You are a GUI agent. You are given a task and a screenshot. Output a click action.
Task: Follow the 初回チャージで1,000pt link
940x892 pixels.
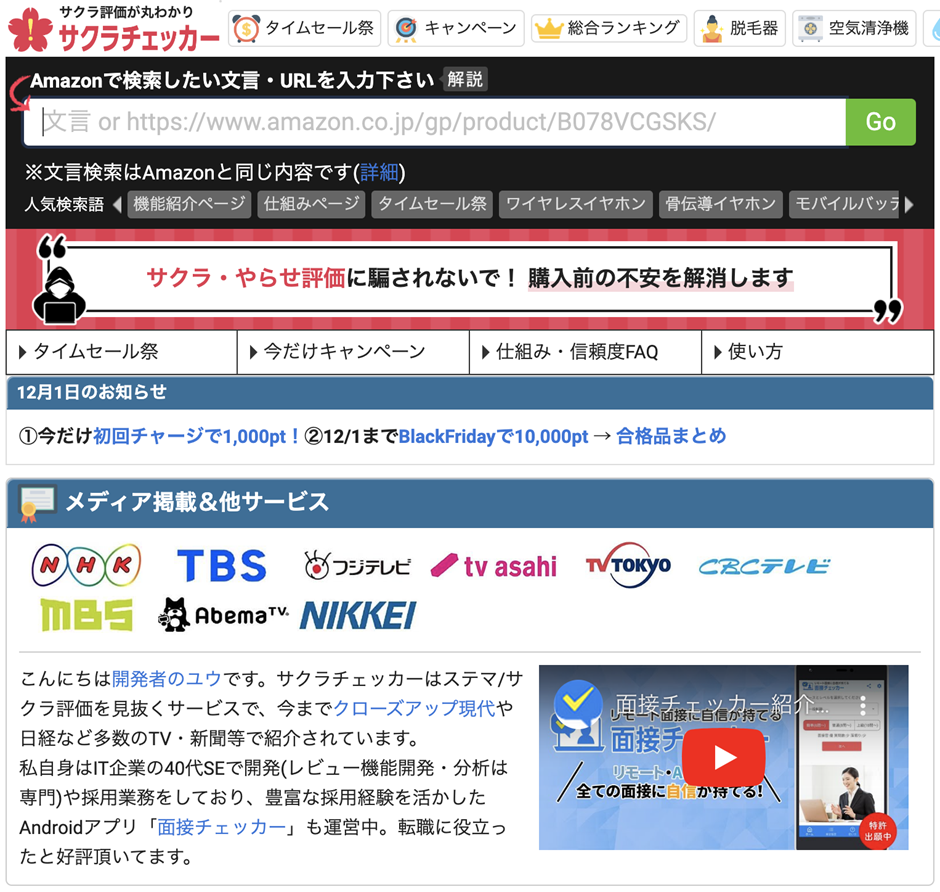[196, 436]
